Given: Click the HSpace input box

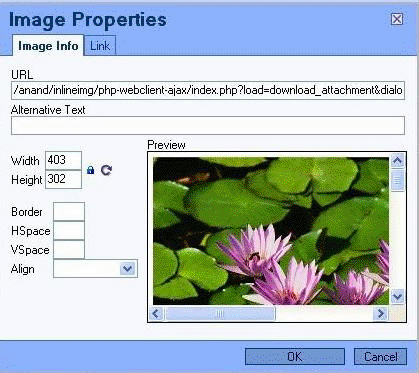Looking at the screenshot, I should coord(69,231).
